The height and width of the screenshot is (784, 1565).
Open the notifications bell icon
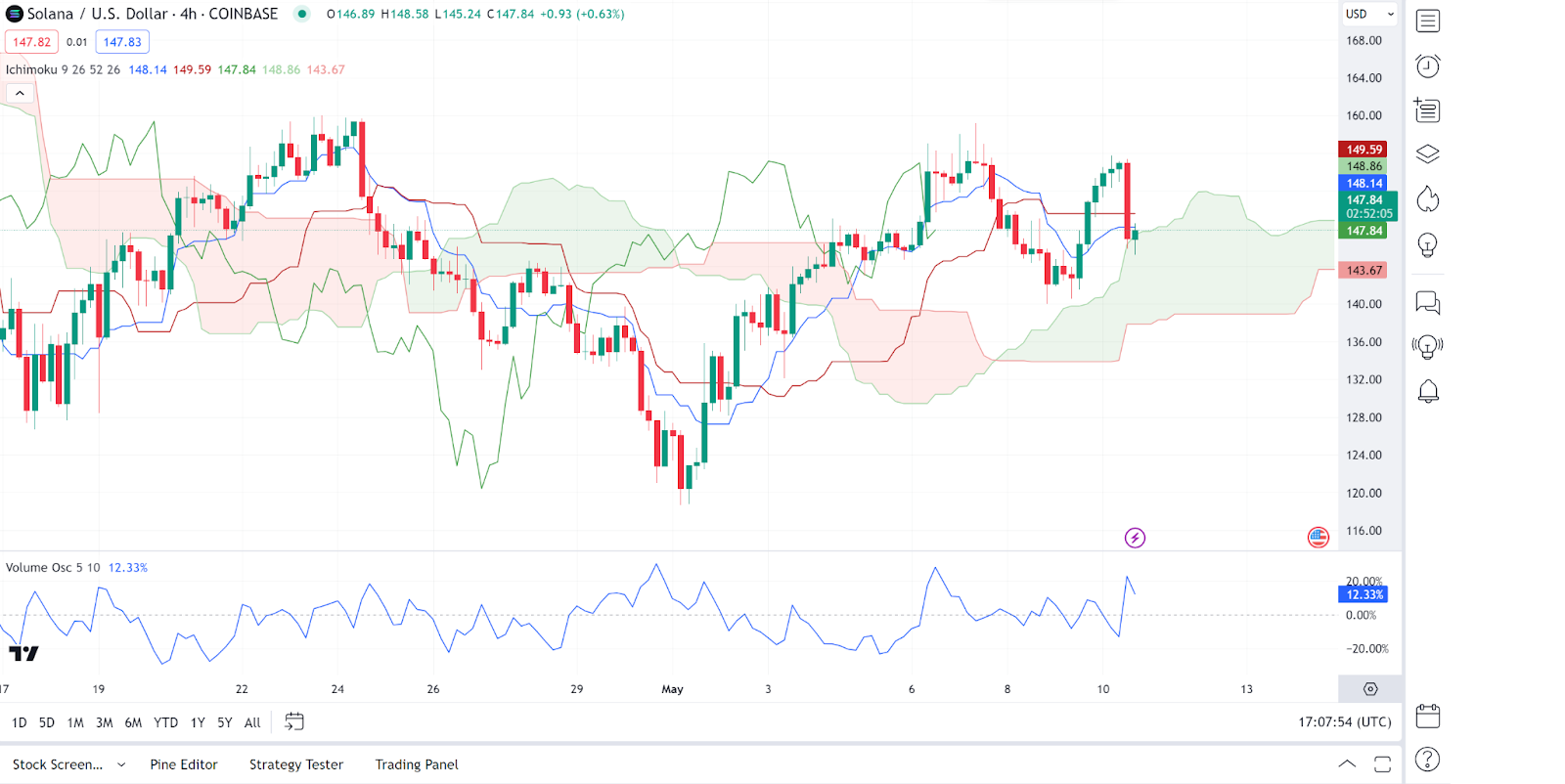[x=1428, y=391]
